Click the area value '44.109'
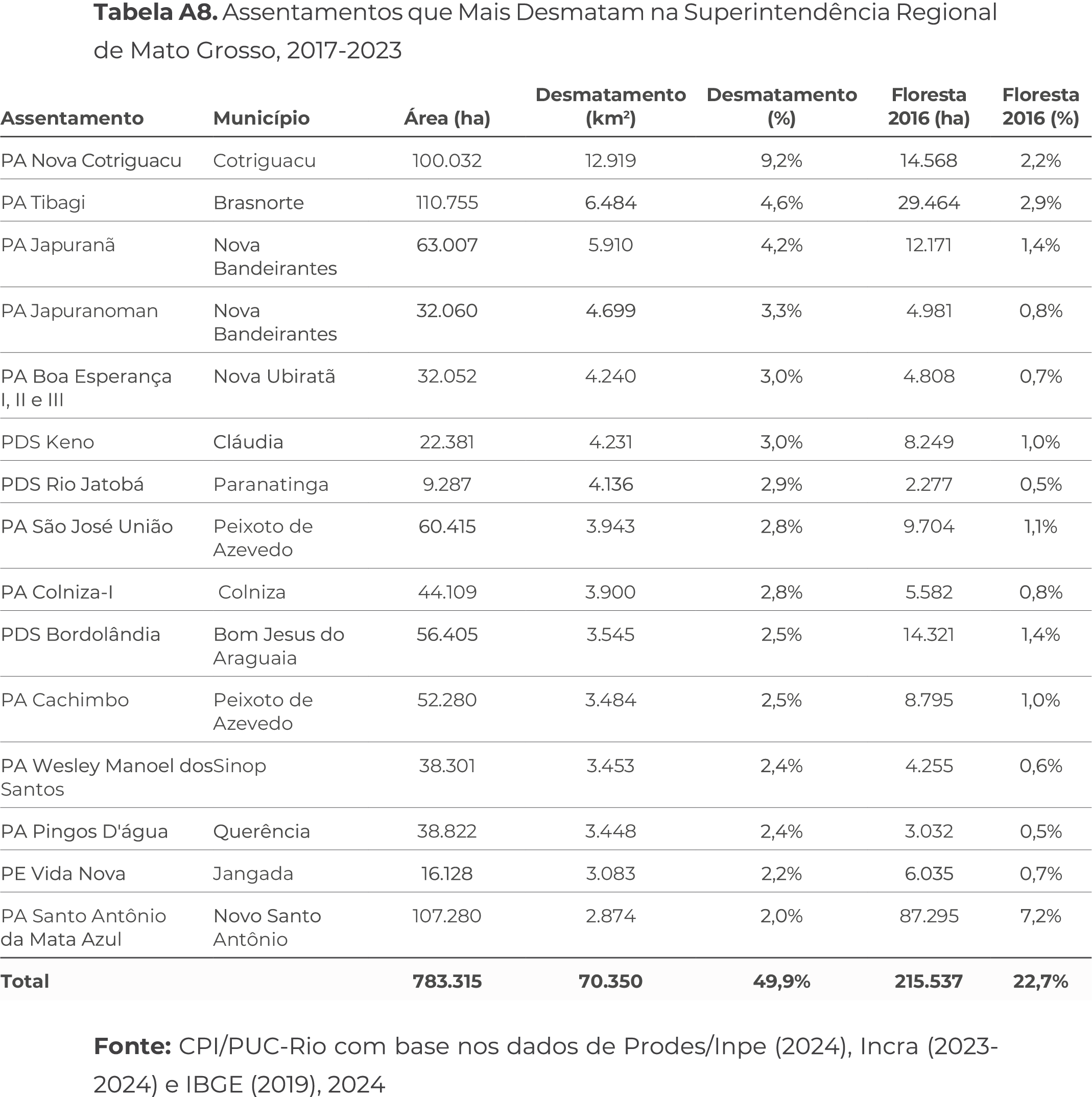This screenshot has width=1092, height=1097. (447, 592)
